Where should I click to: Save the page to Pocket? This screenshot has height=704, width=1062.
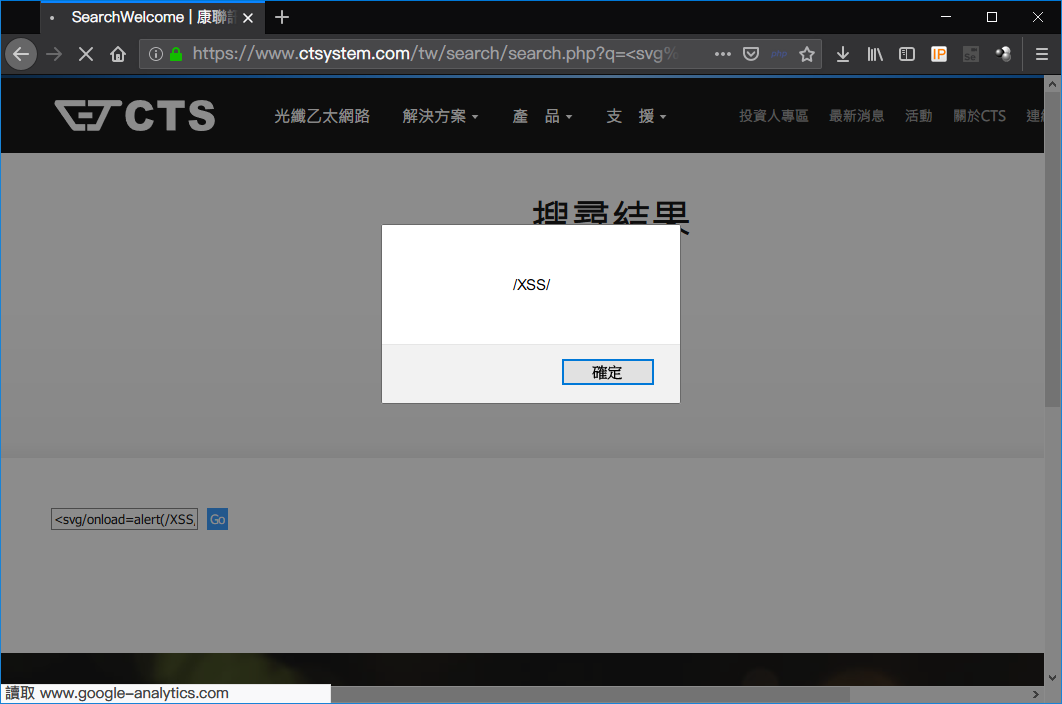(x=751, y=54)
